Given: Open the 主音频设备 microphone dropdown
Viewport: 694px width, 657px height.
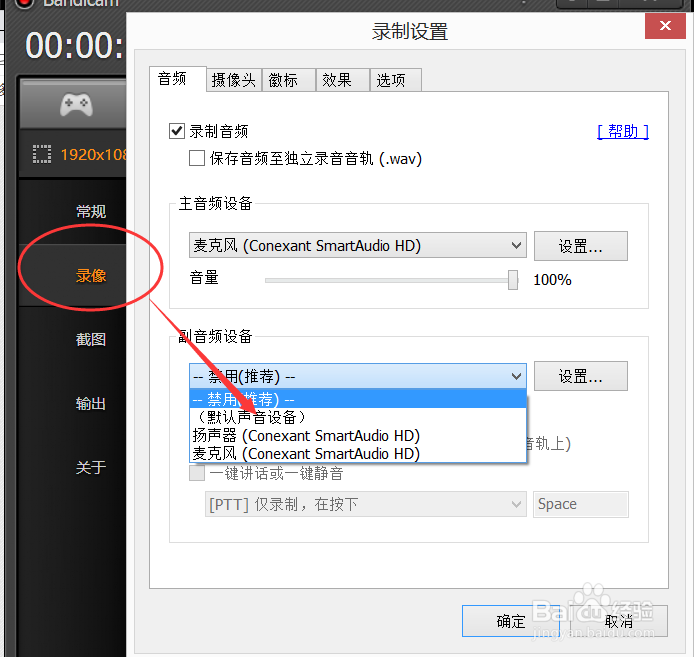Looking at the screenshot, I should [358, 245].
